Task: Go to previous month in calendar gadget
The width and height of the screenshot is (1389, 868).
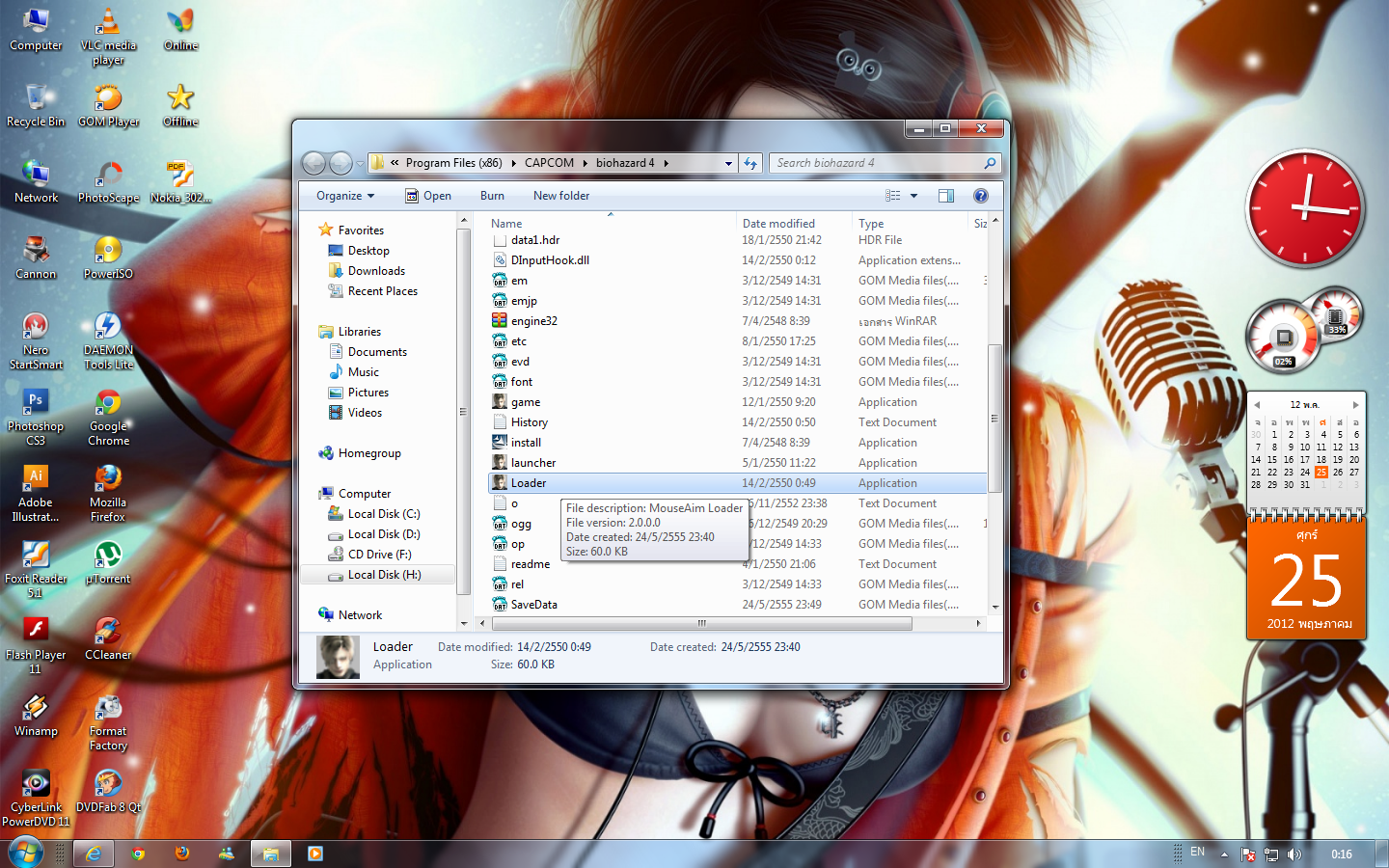Action: (x=1257, y=405)
